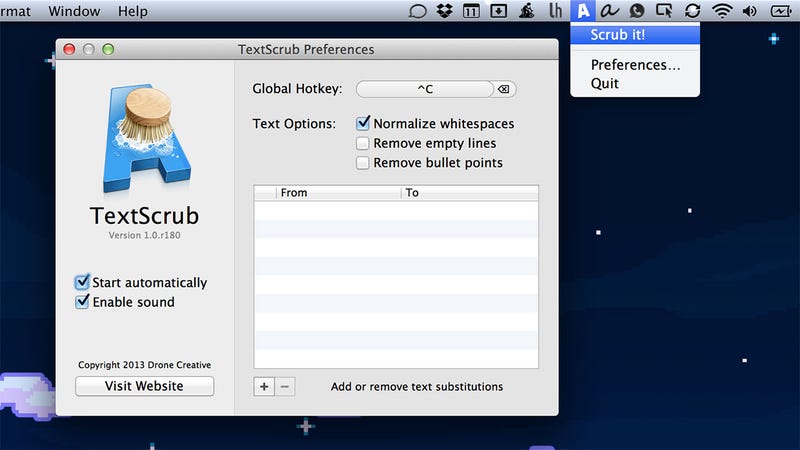The height and width of the screenshot is (450, 800).
Task: Open the Window menu
Action: [74, 11]
